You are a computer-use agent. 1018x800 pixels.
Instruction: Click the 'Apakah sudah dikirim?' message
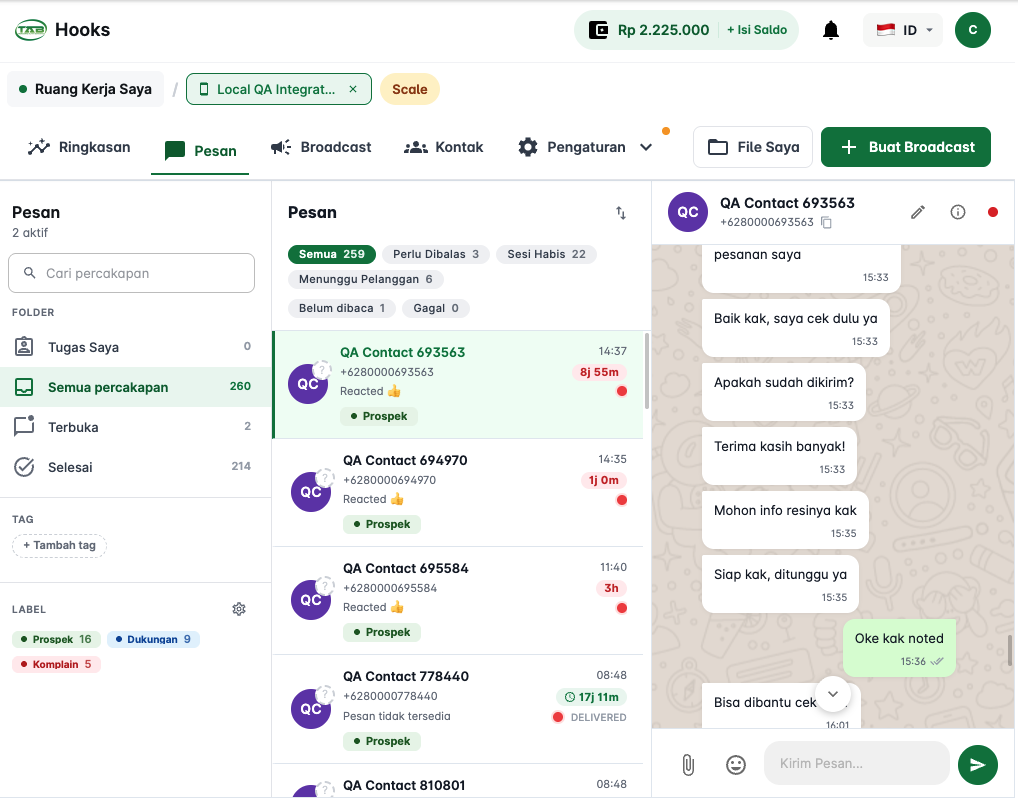784,392
